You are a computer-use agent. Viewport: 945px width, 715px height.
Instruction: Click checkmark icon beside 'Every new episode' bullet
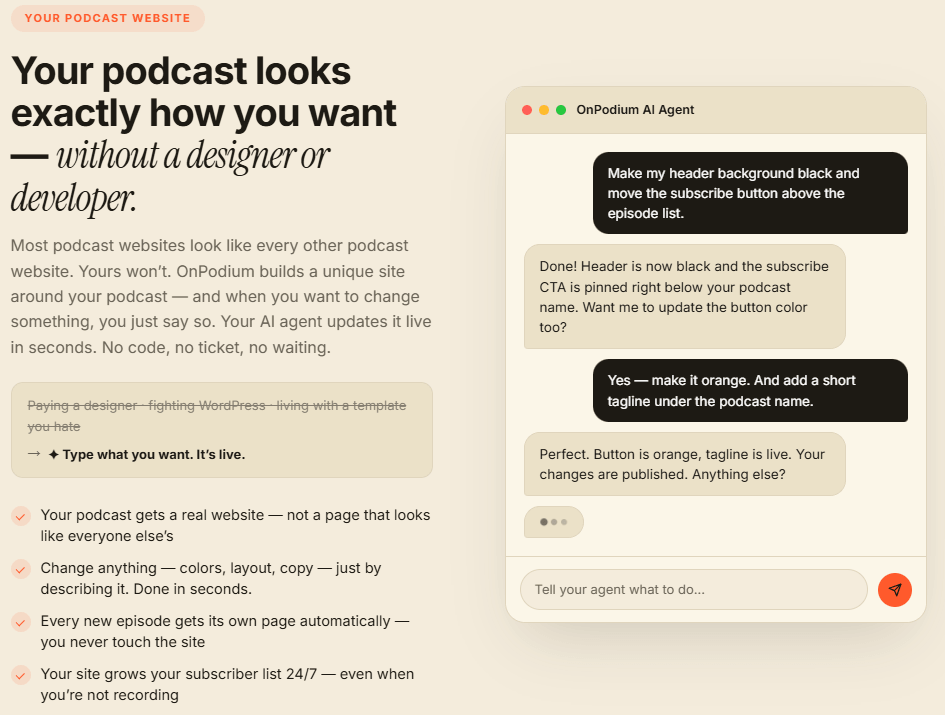pyautogui.click(x=20, y=622)
